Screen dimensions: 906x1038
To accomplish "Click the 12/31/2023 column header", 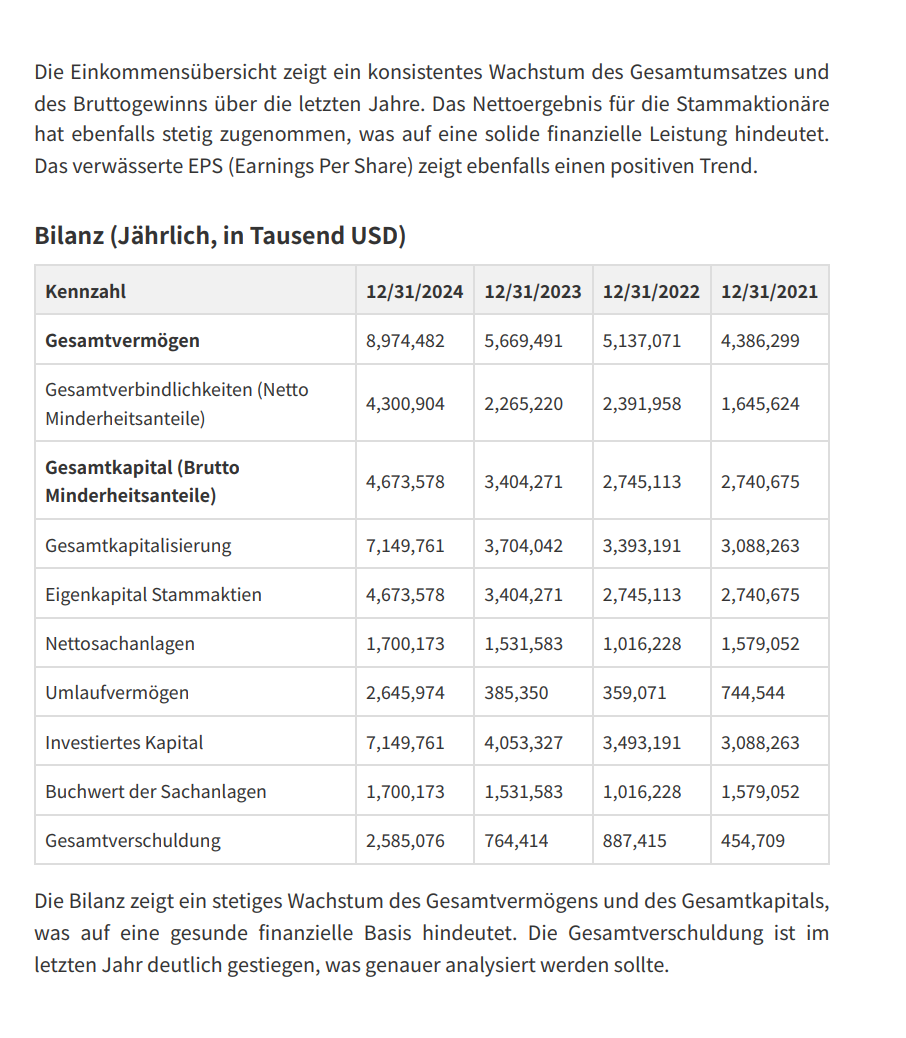I will coord(533,291).
